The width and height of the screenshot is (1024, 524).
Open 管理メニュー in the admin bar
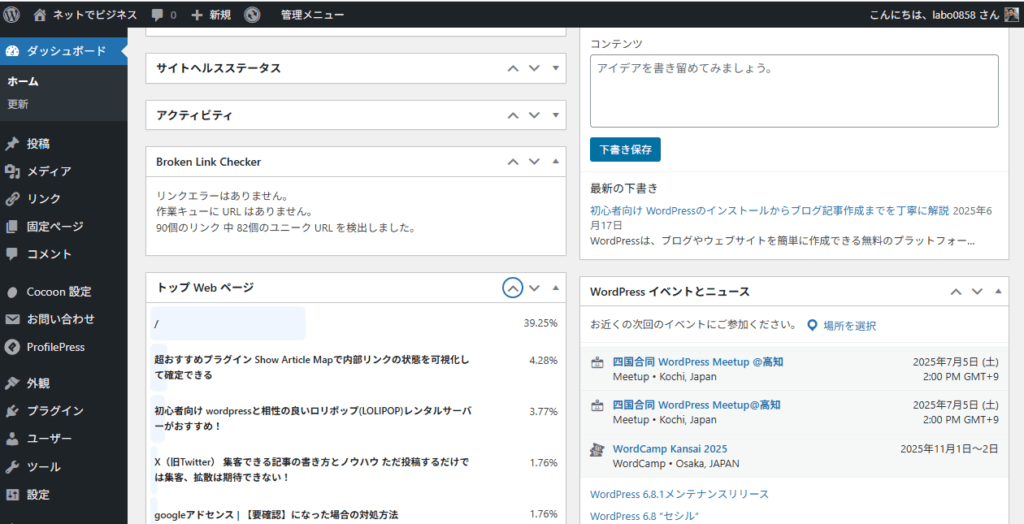click(x=312, y=14)
